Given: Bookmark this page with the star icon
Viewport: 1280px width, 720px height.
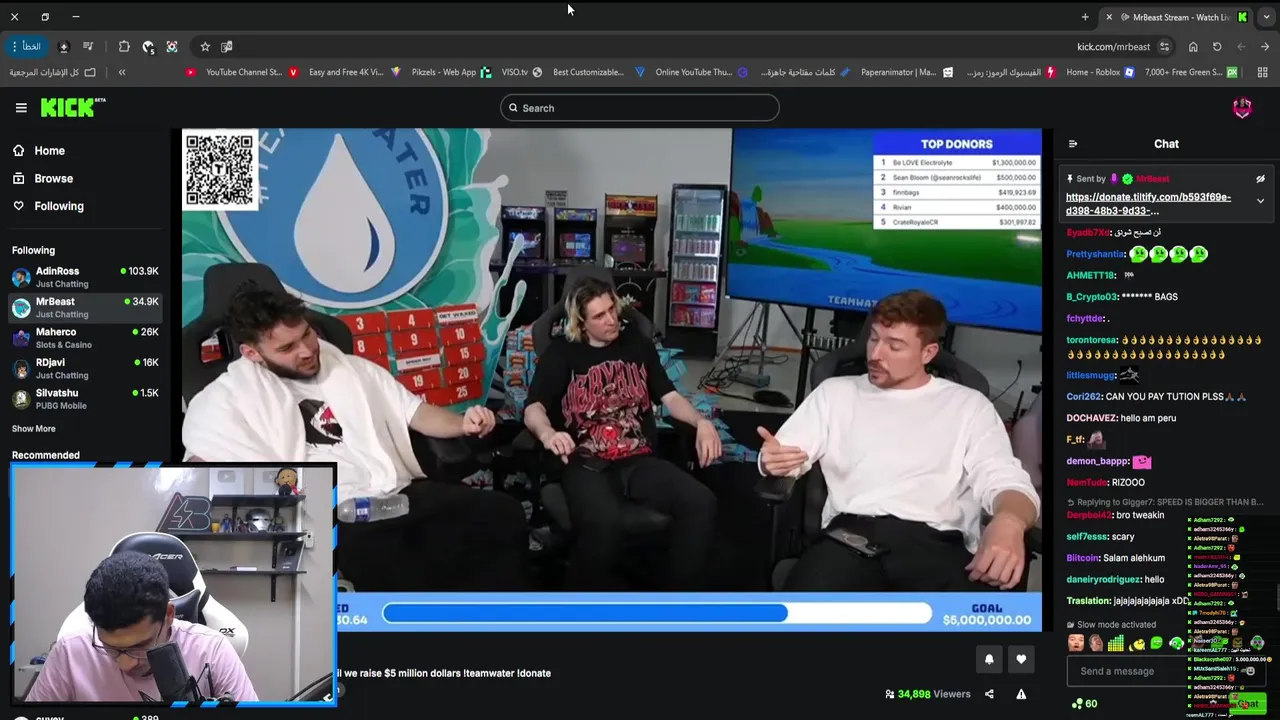Looking at the screenshot, I should tap(205, 47).
